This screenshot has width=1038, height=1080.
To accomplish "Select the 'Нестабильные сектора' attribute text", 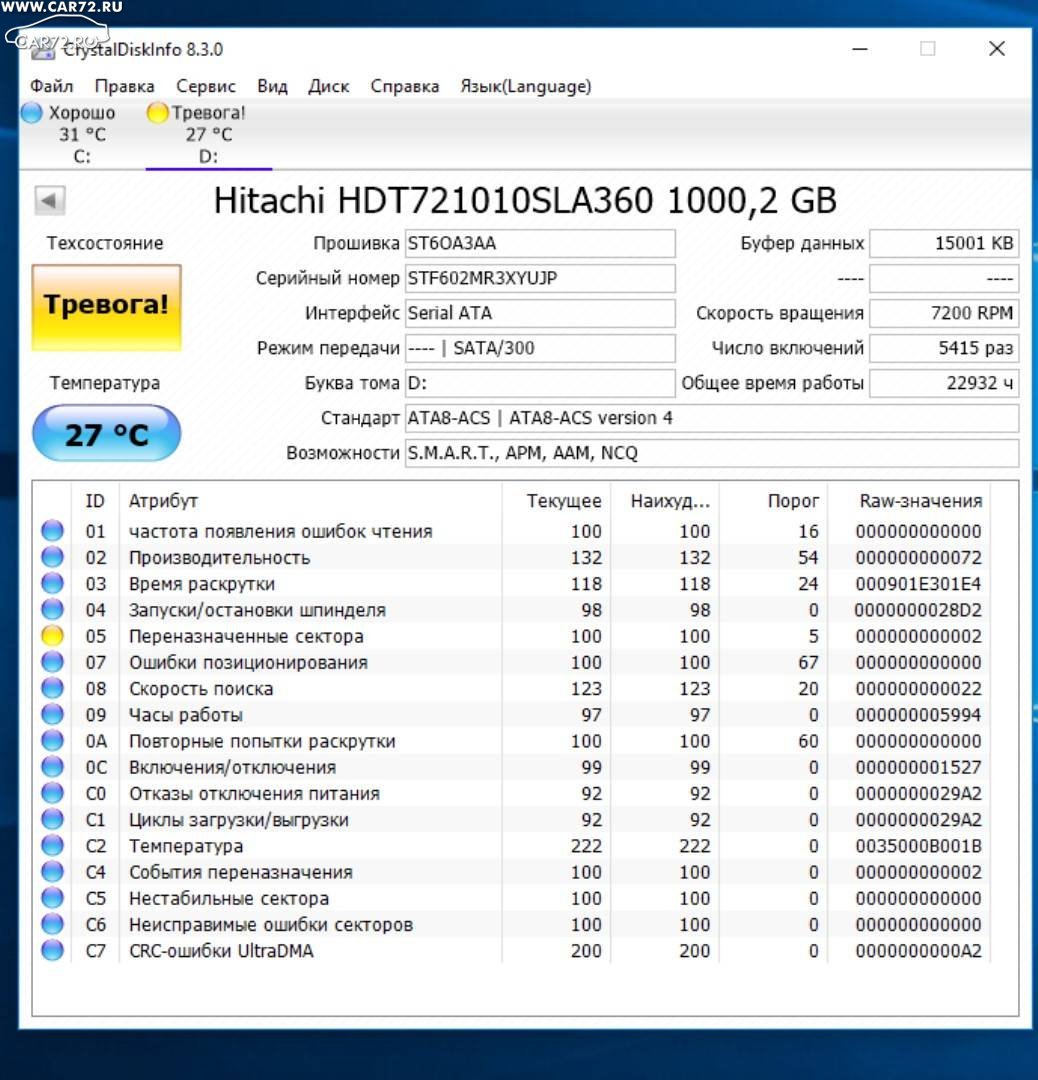I will 229,897.
